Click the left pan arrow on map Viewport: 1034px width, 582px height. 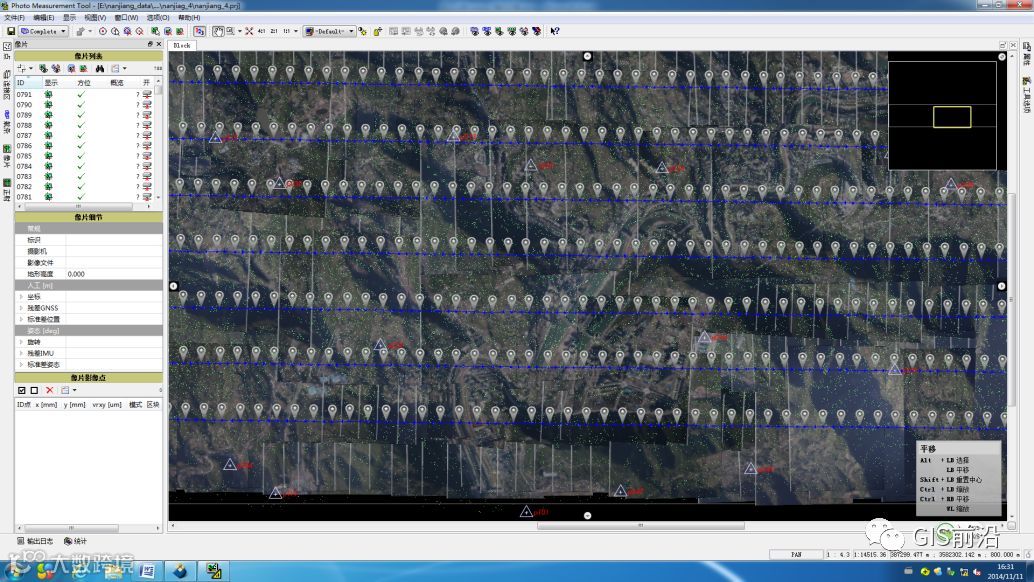(173, 286)
